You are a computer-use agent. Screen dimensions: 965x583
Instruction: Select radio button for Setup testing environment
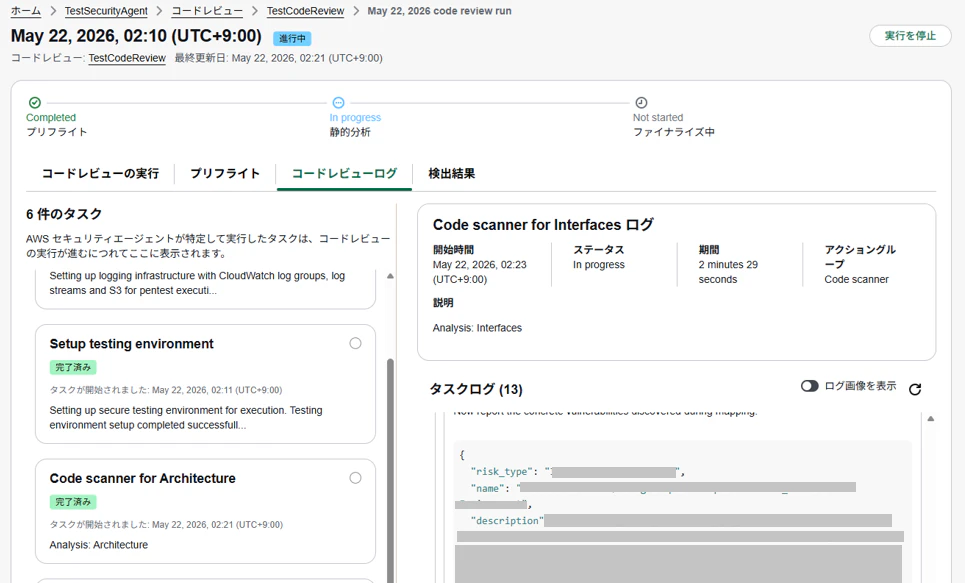pyautogui.click(x=355, y=344)
